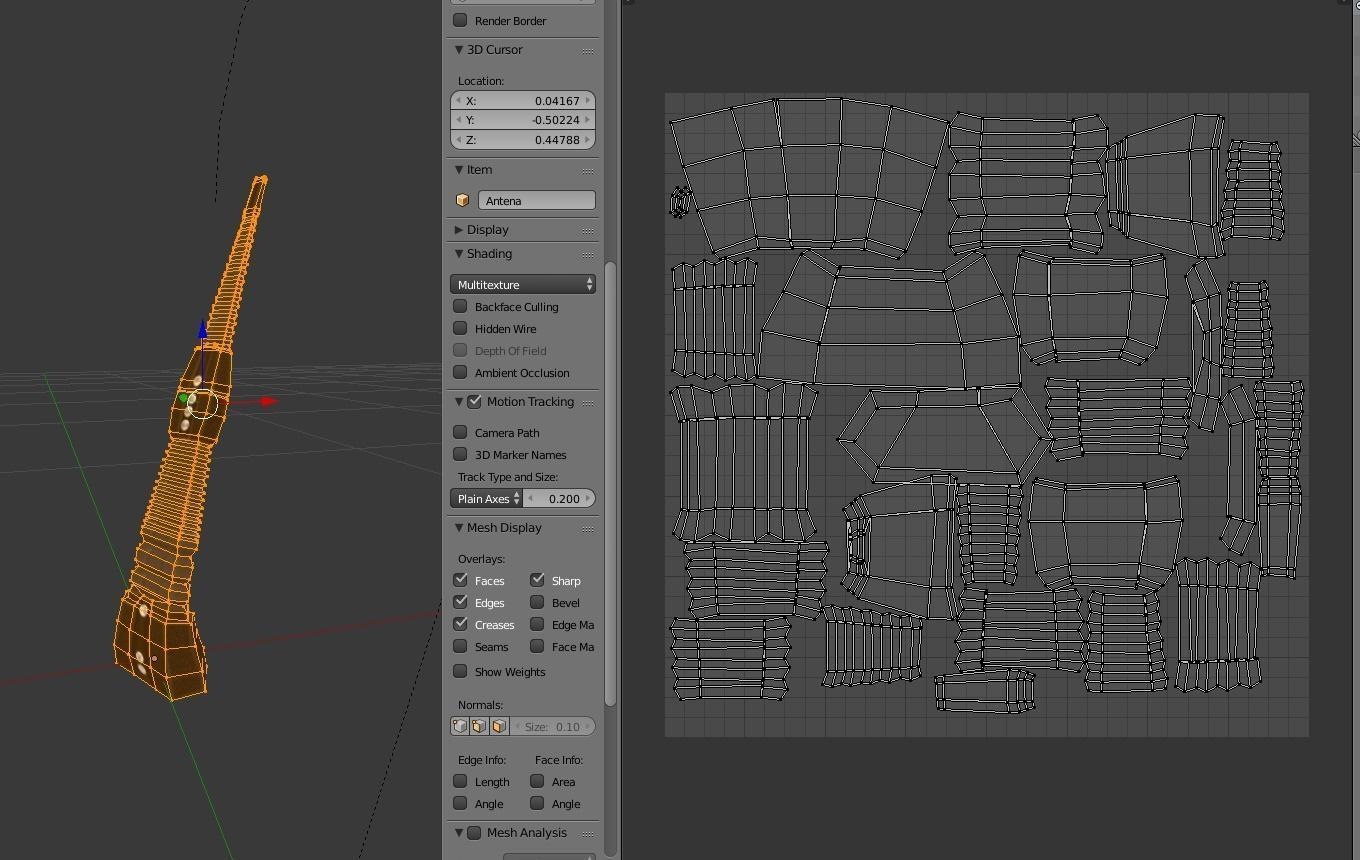
Task: Grab the Motion Tracking panel grip handle
Action: click(588, 402)
